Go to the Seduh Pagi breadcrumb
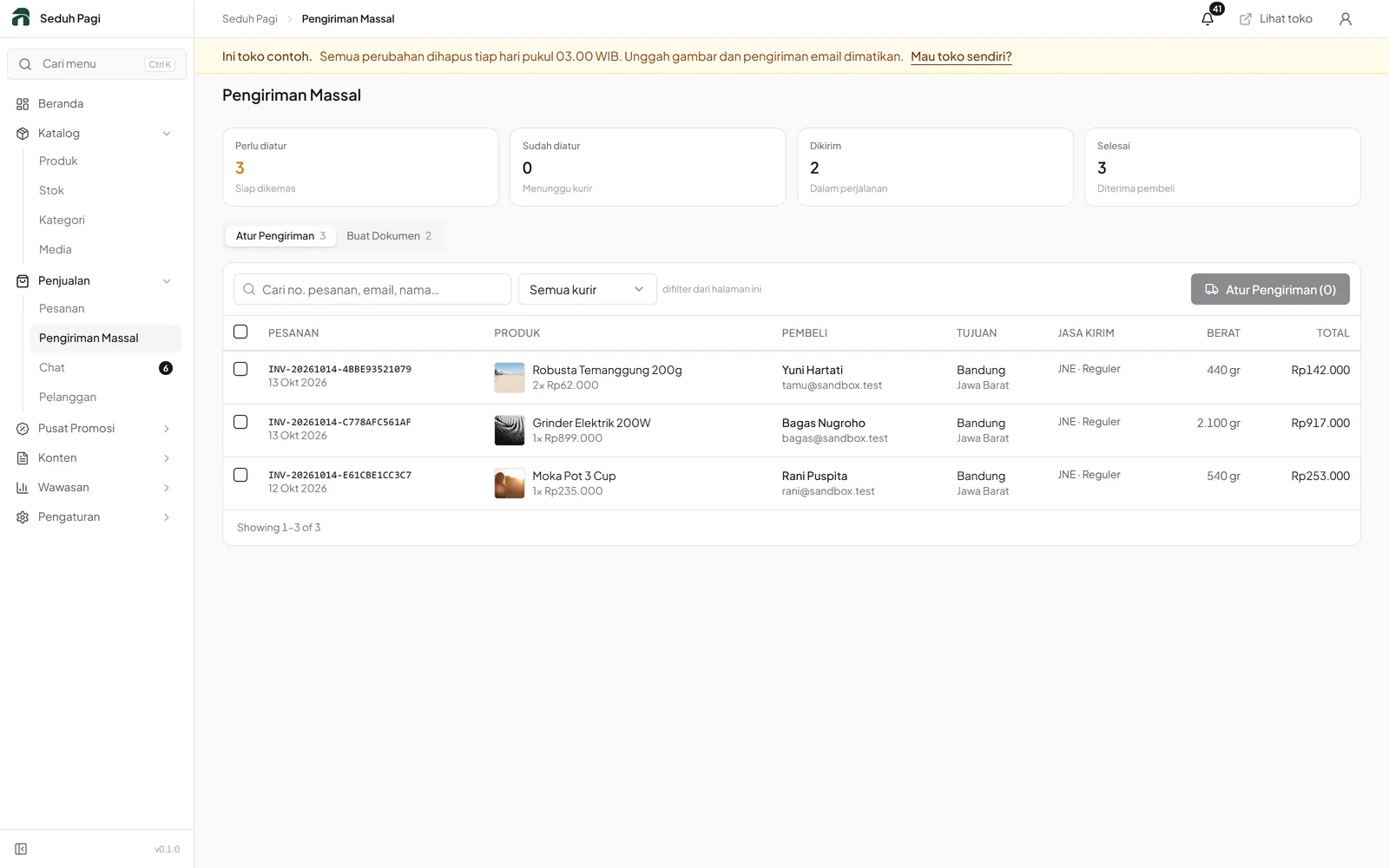Screen dimensions: 1389x868 click(250, 19)
